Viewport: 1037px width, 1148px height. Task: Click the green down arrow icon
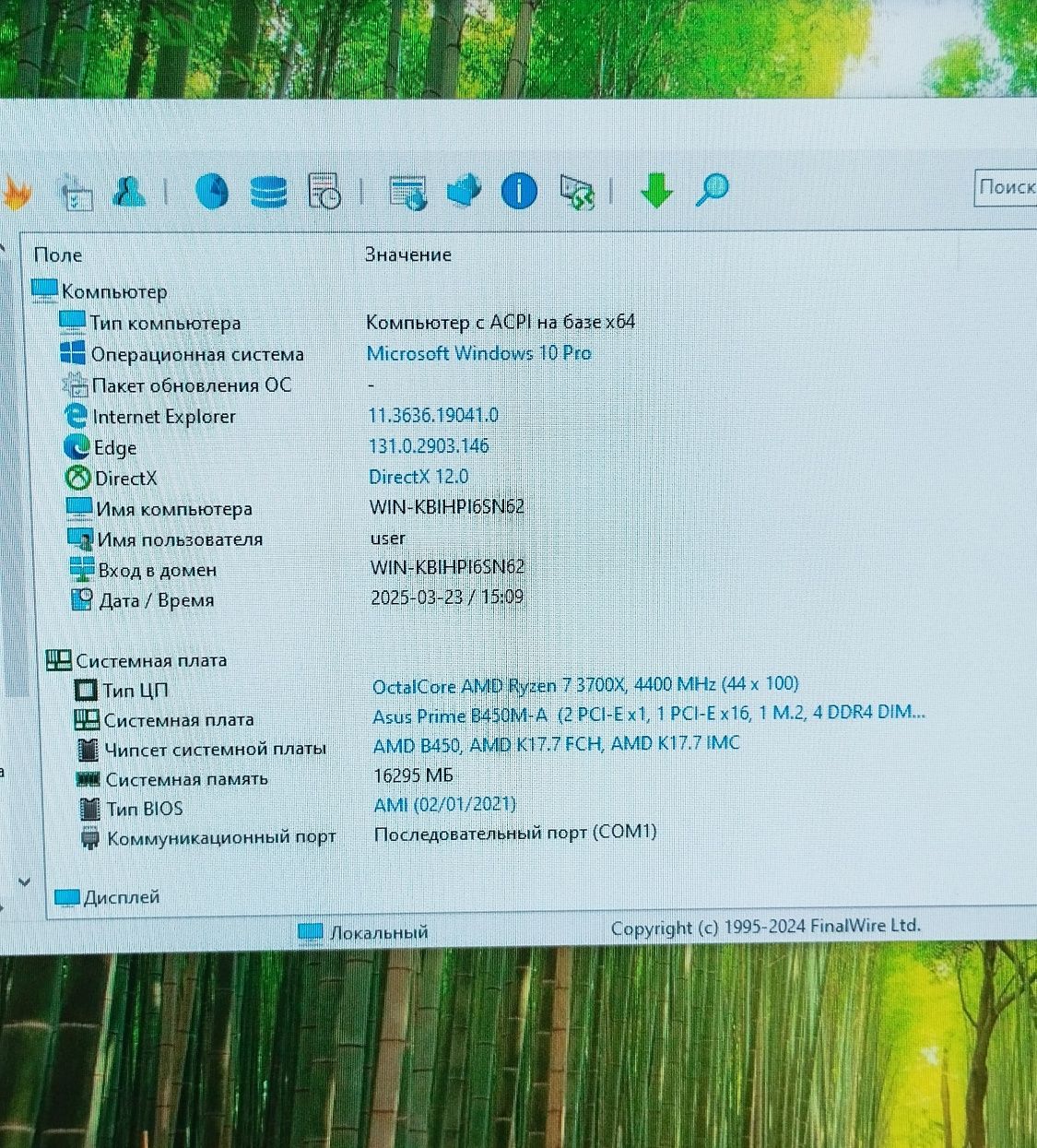click(655, 191)
